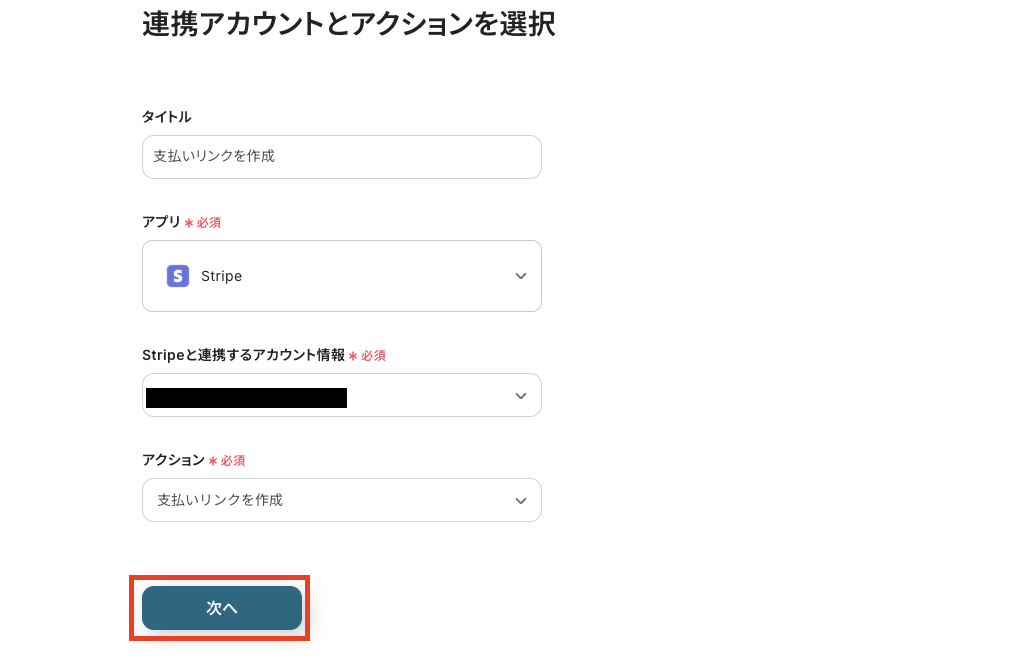Click inside the タイトル input field
The image size is (1014, 672).
(x=342, y=156)
